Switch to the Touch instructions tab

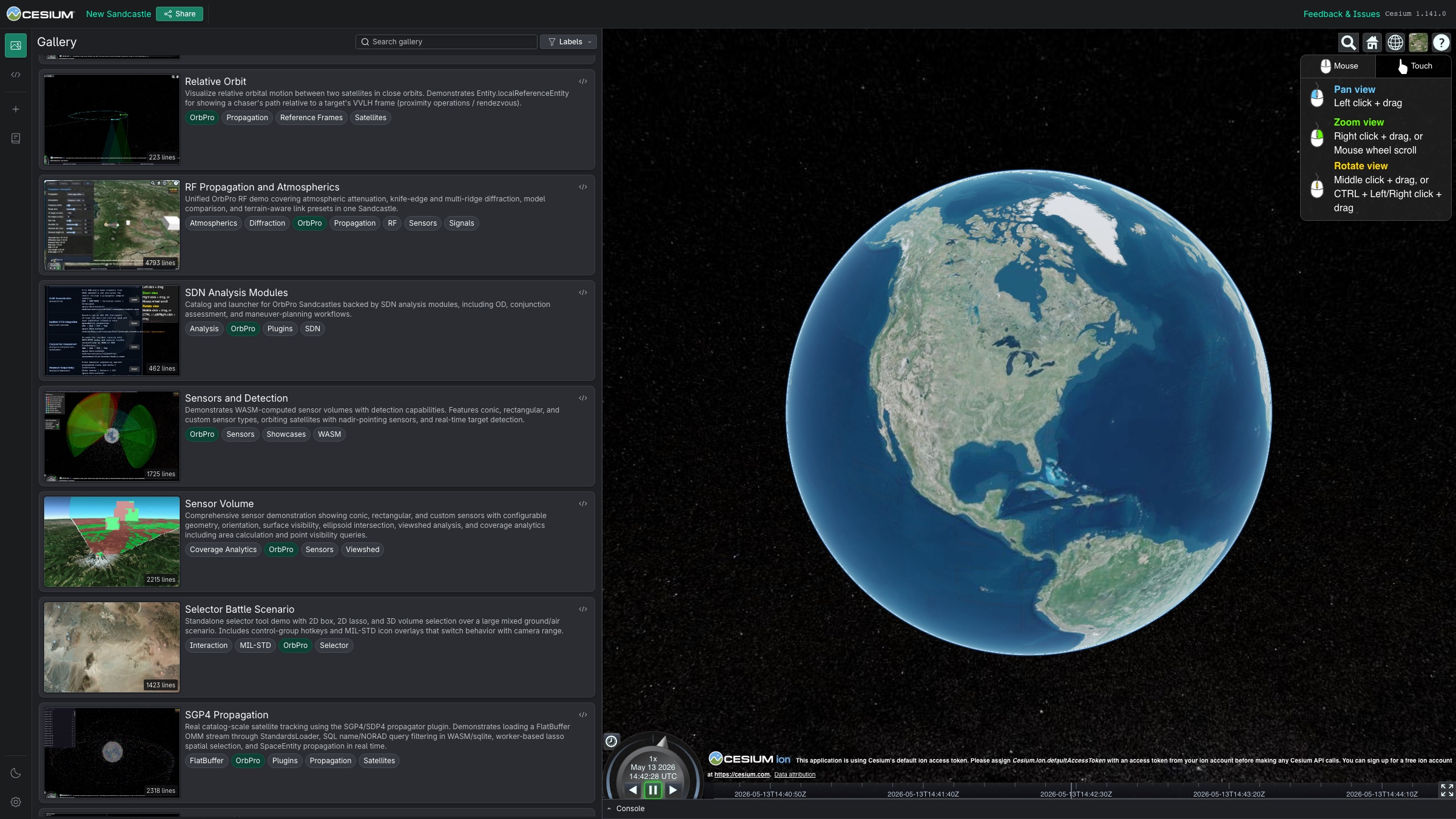coord(1414,66)
